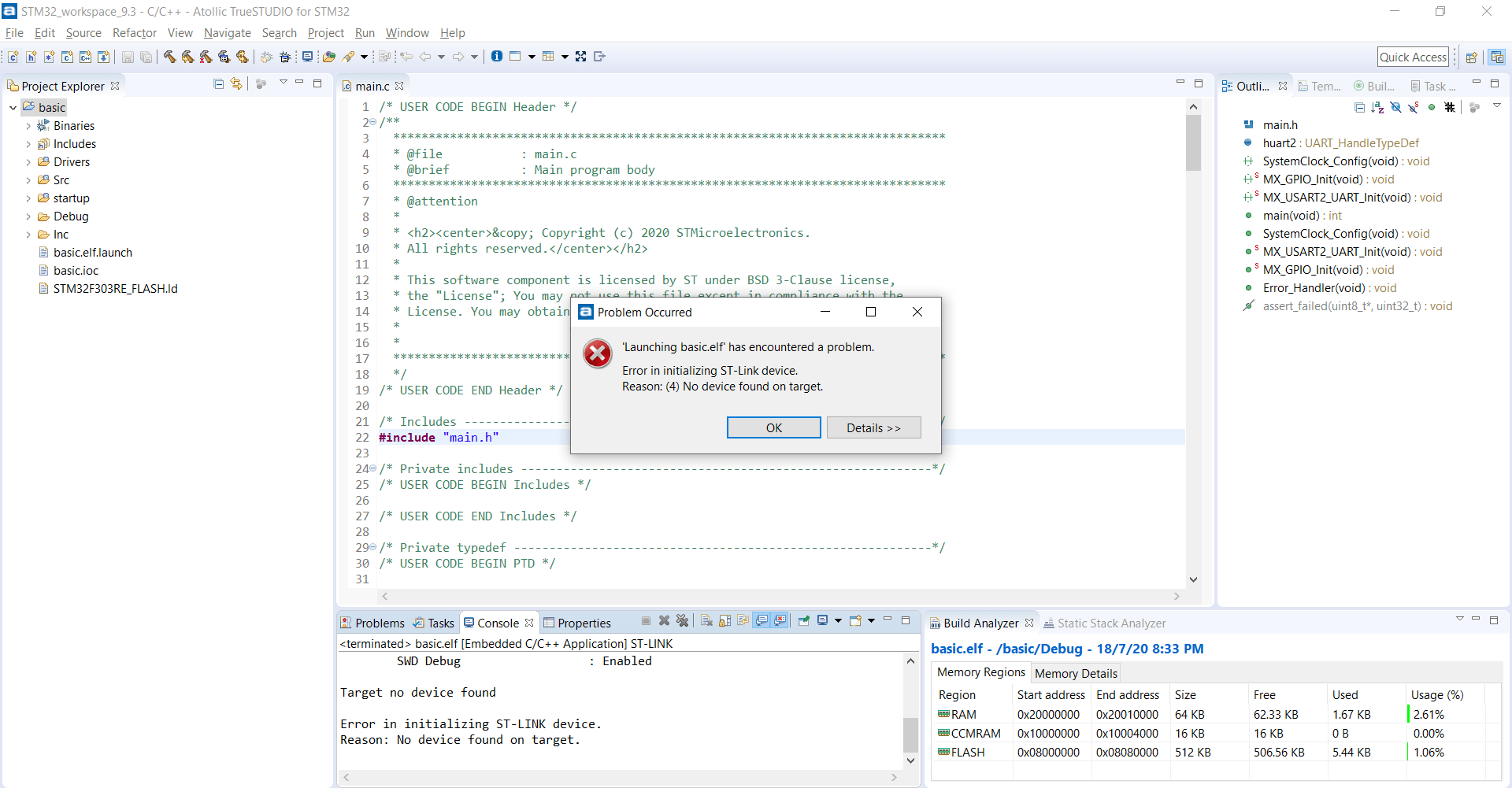The width and height of the screenshot is (1512, 788).
Task: Click Sort alphabetically icon in Outline
Action: point(1377,107)
